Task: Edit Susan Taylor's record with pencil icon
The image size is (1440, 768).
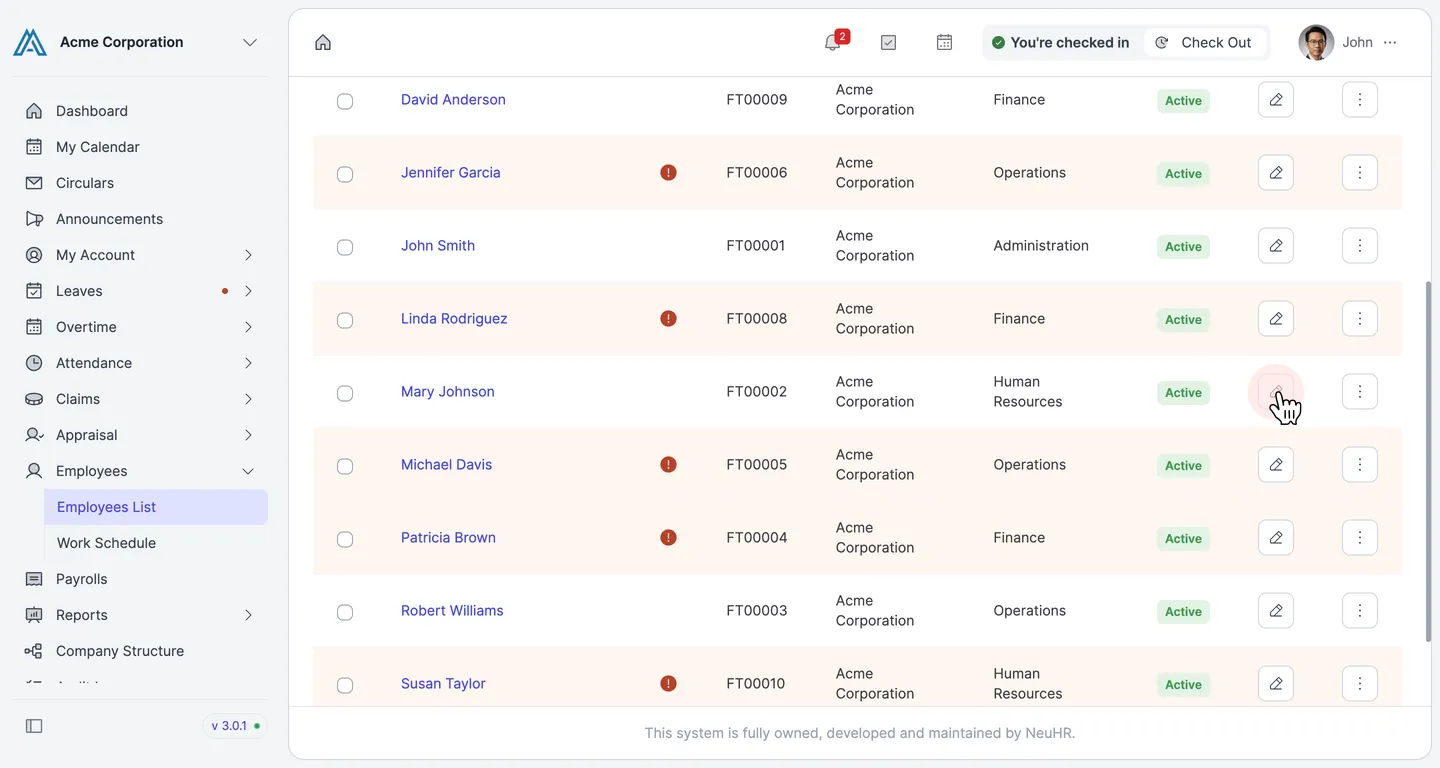Action: 1276,684
